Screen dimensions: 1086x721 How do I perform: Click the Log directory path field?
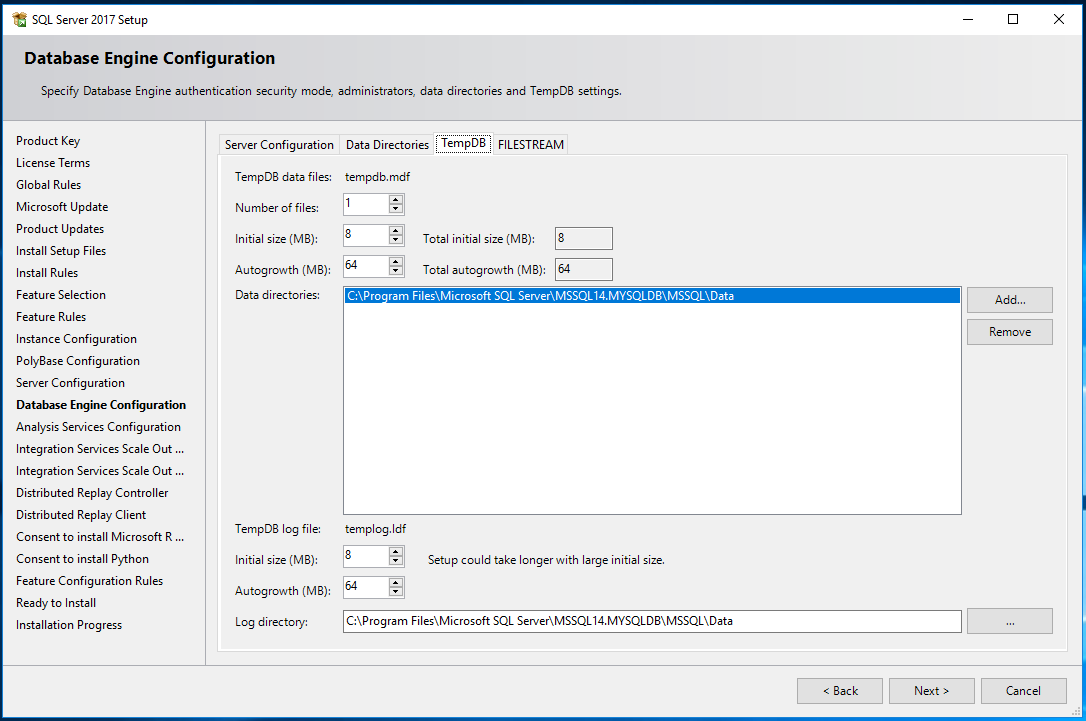click(651, 621)
